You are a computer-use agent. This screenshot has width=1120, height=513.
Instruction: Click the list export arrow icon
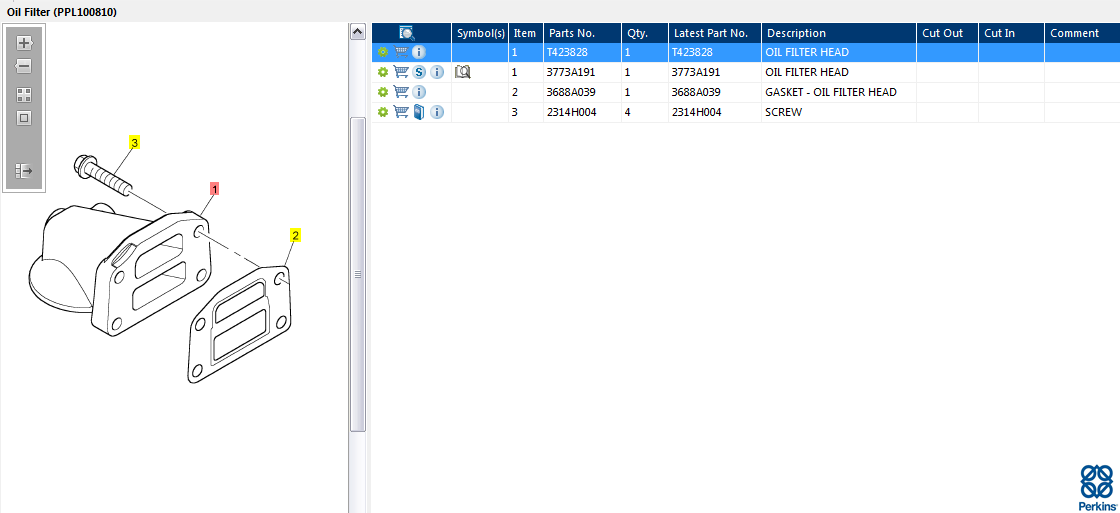(24, 171)
